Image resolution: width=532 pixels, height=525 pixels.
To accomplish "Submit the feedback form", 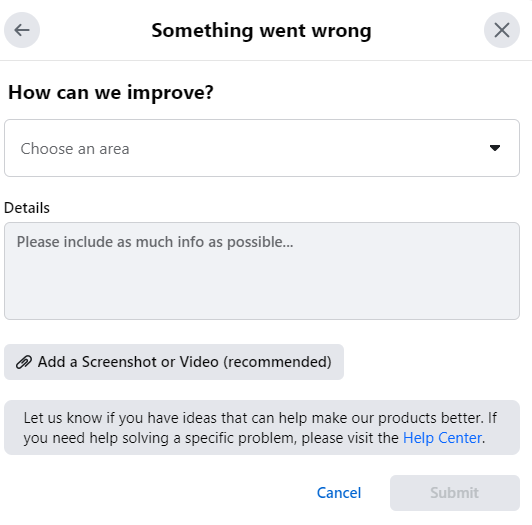I will [455, 493].
